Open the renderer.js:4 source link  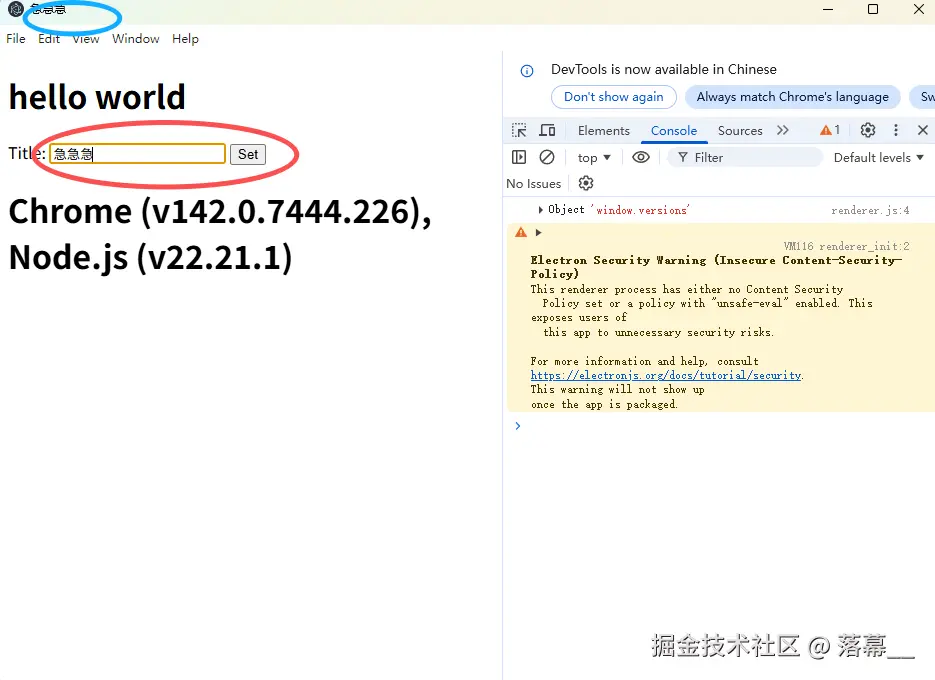tap(870, 210)
